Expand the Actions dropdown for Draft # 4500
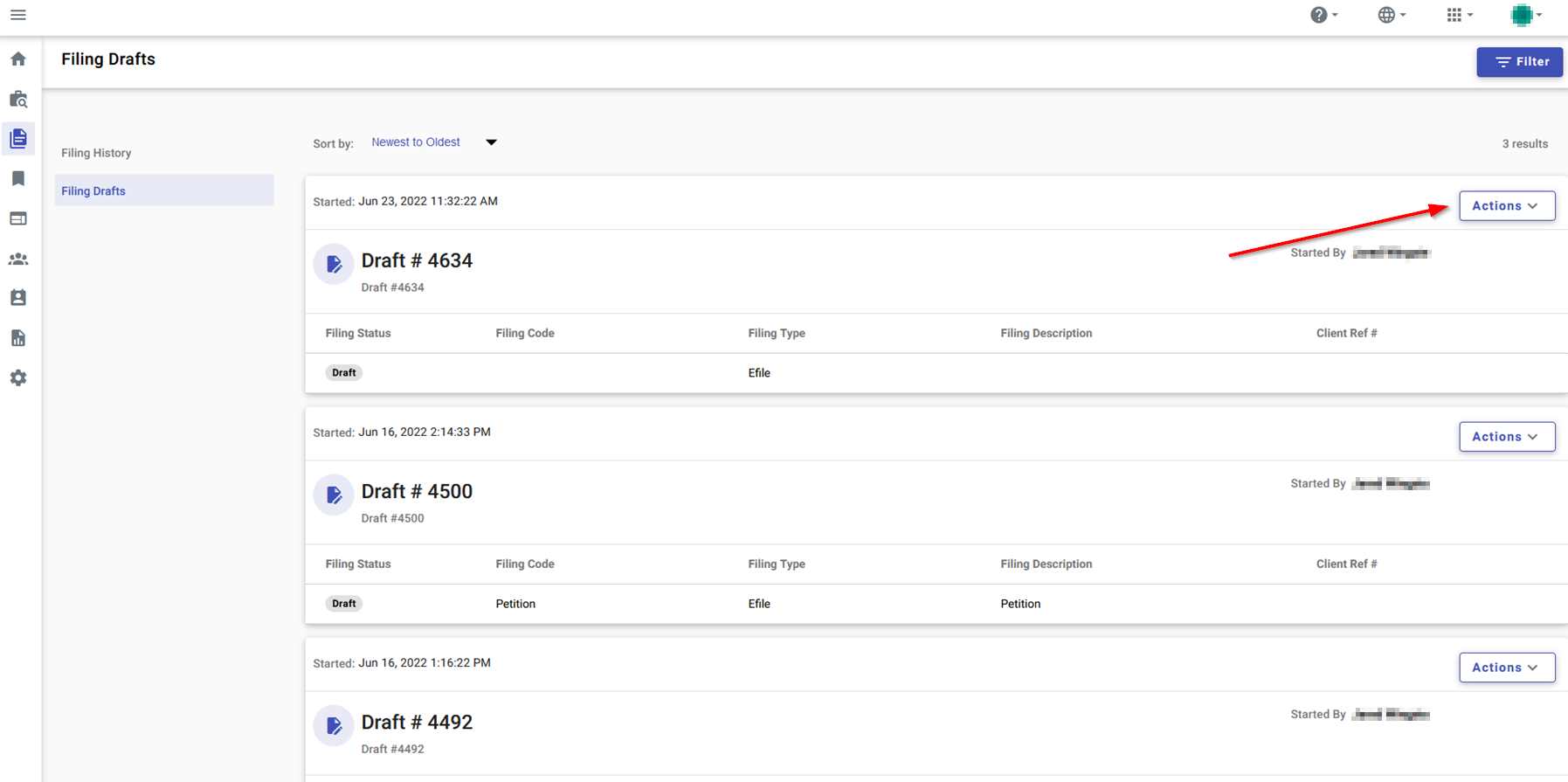This screenshot has height=782, width=1568. pos(1506,437)
